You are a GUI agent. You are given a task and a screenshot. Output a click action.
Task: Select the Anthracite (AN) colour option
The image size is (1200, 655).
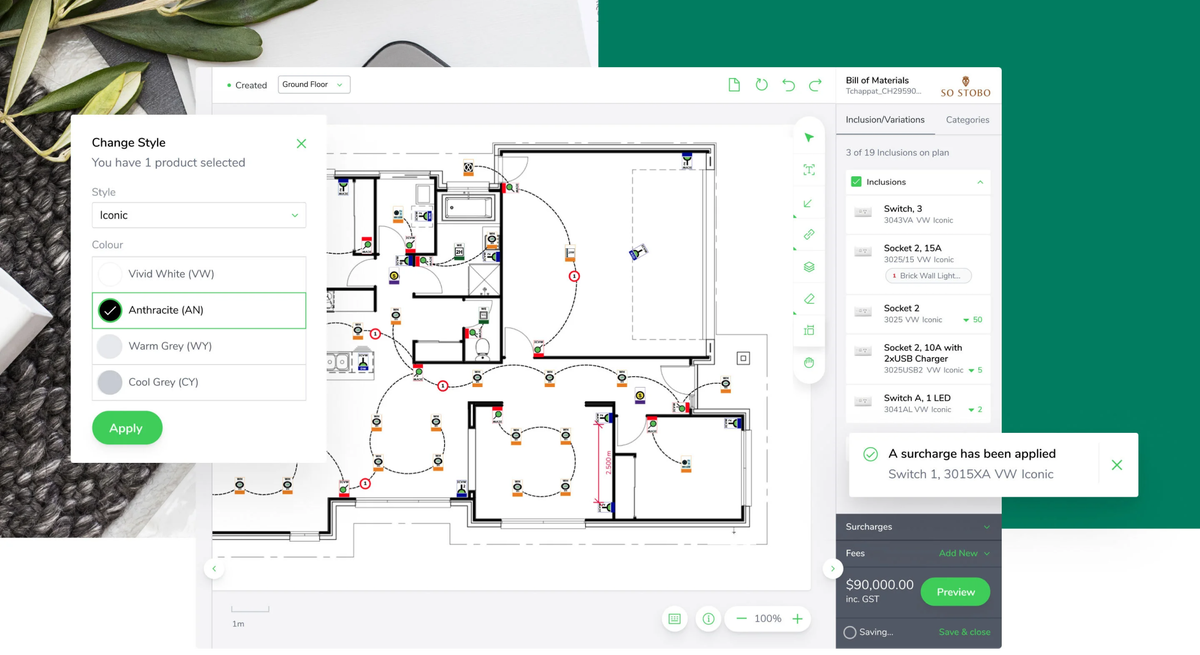[199, 310]
